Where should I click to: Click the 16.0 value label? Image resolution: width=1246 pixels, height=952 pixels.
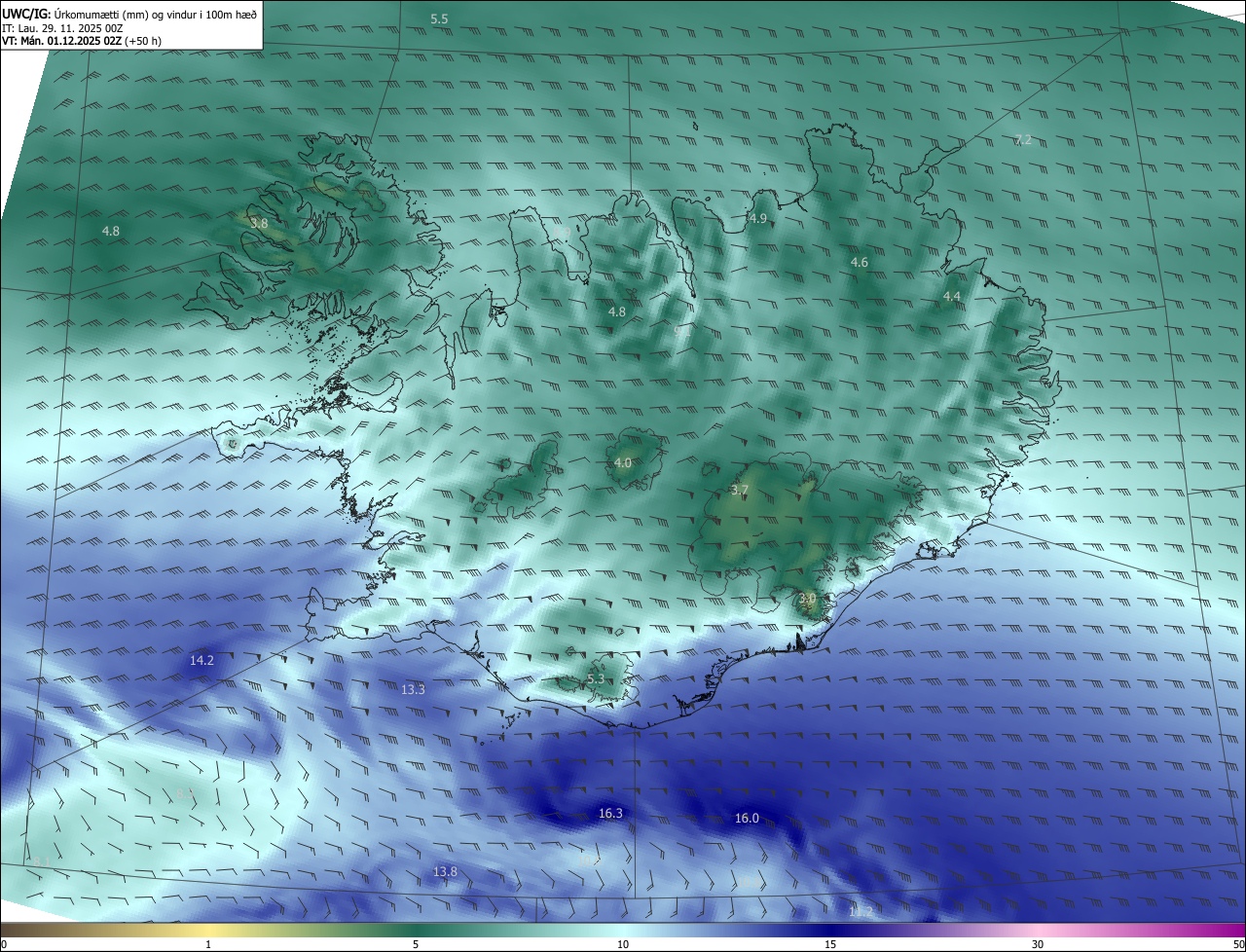[747, 819]
